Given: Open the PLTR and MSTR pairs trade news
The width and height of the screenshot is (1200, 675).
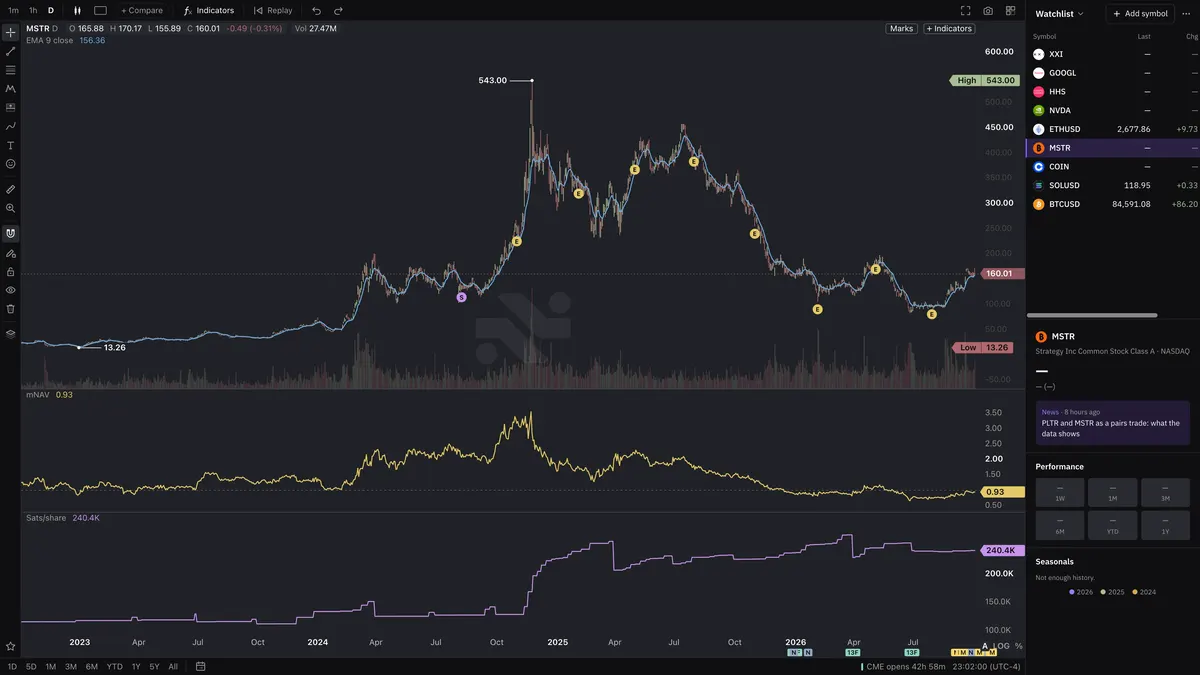Looking at the screenshot, I should (1113, 422).
